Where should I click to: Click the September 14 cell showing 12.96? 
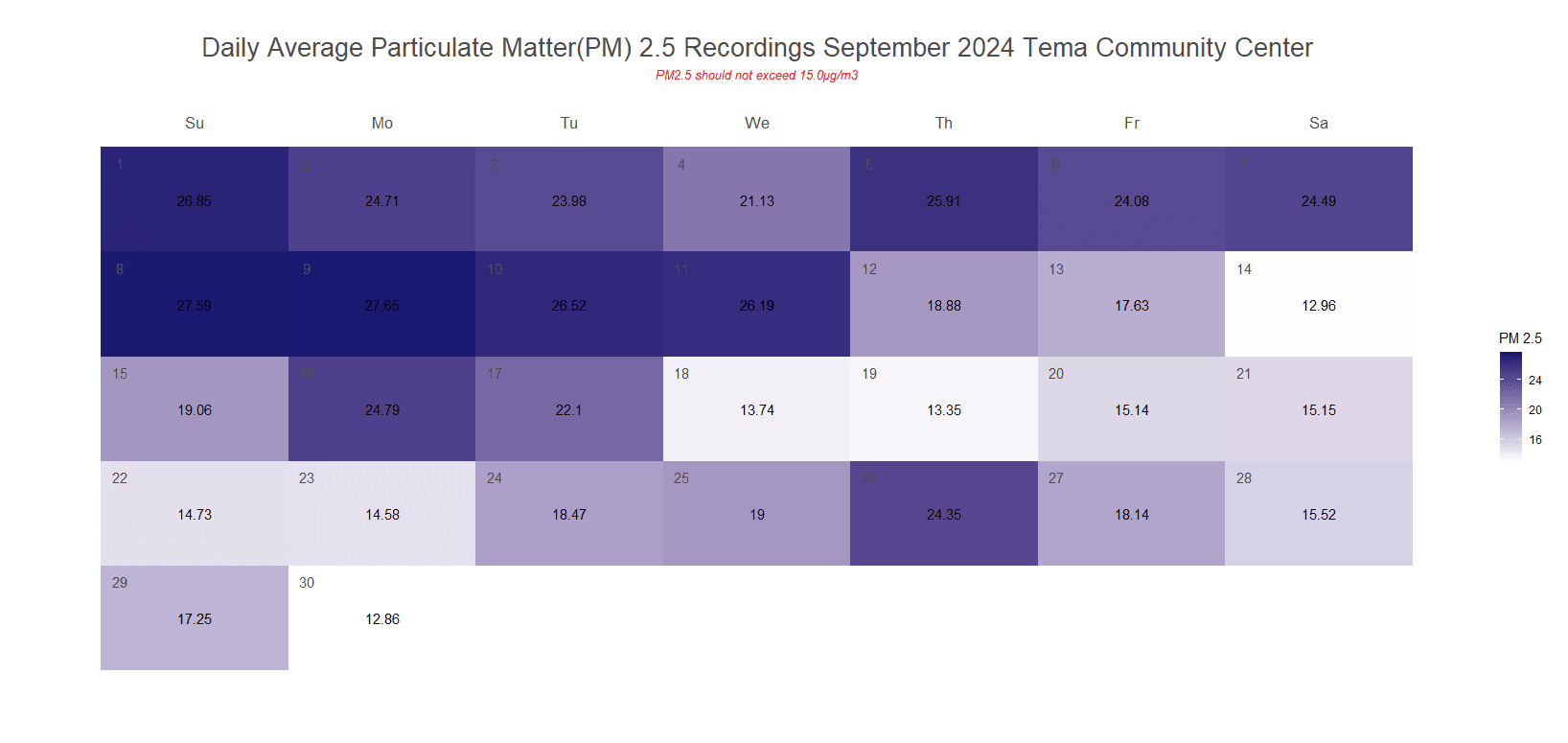click(1318, 304)
